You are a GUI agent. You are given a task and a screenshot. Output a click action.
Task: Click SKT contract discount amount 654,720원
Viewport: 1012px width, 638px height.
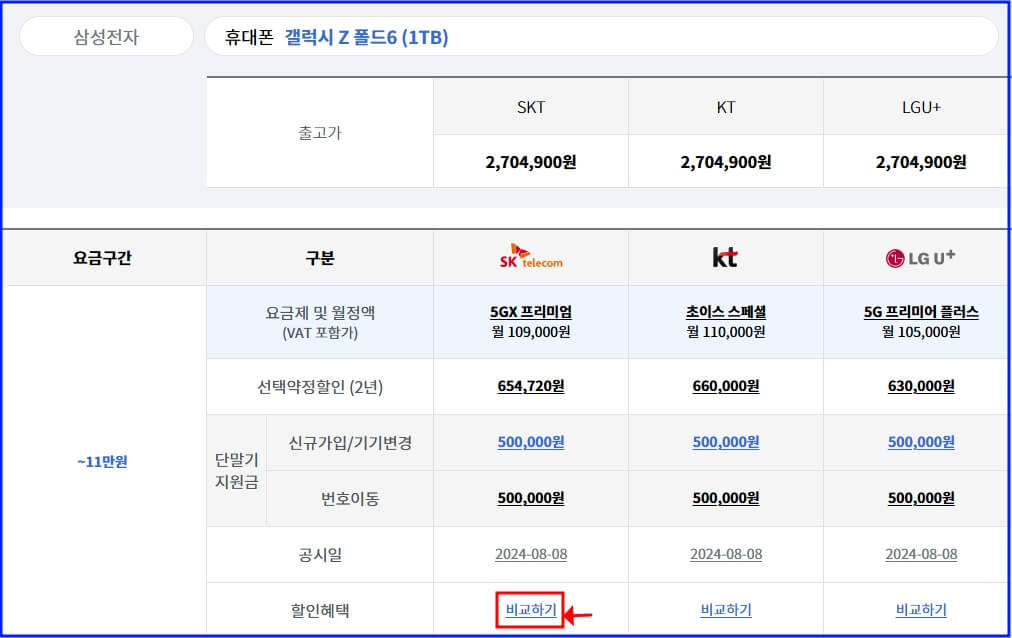[530, 386]
